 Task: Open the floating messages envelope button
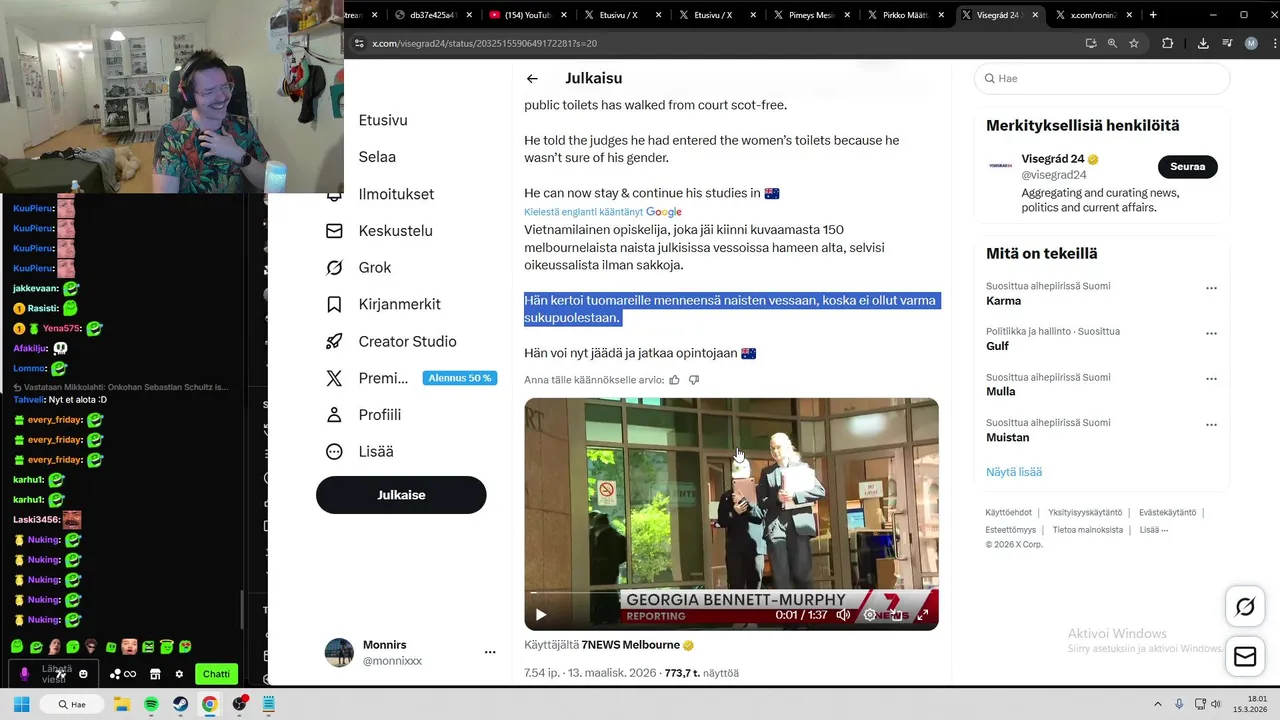coord(1245,656)
